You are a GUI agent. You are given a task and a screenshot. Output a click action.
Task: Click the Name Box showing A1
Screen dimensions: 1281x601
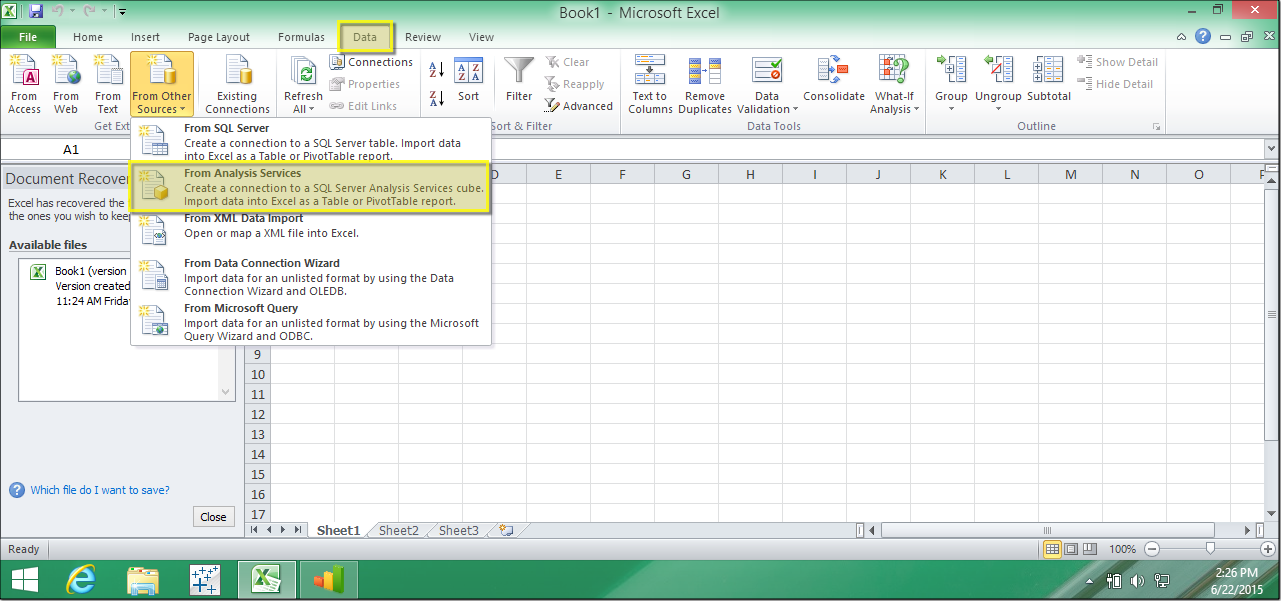pos(71,149)
